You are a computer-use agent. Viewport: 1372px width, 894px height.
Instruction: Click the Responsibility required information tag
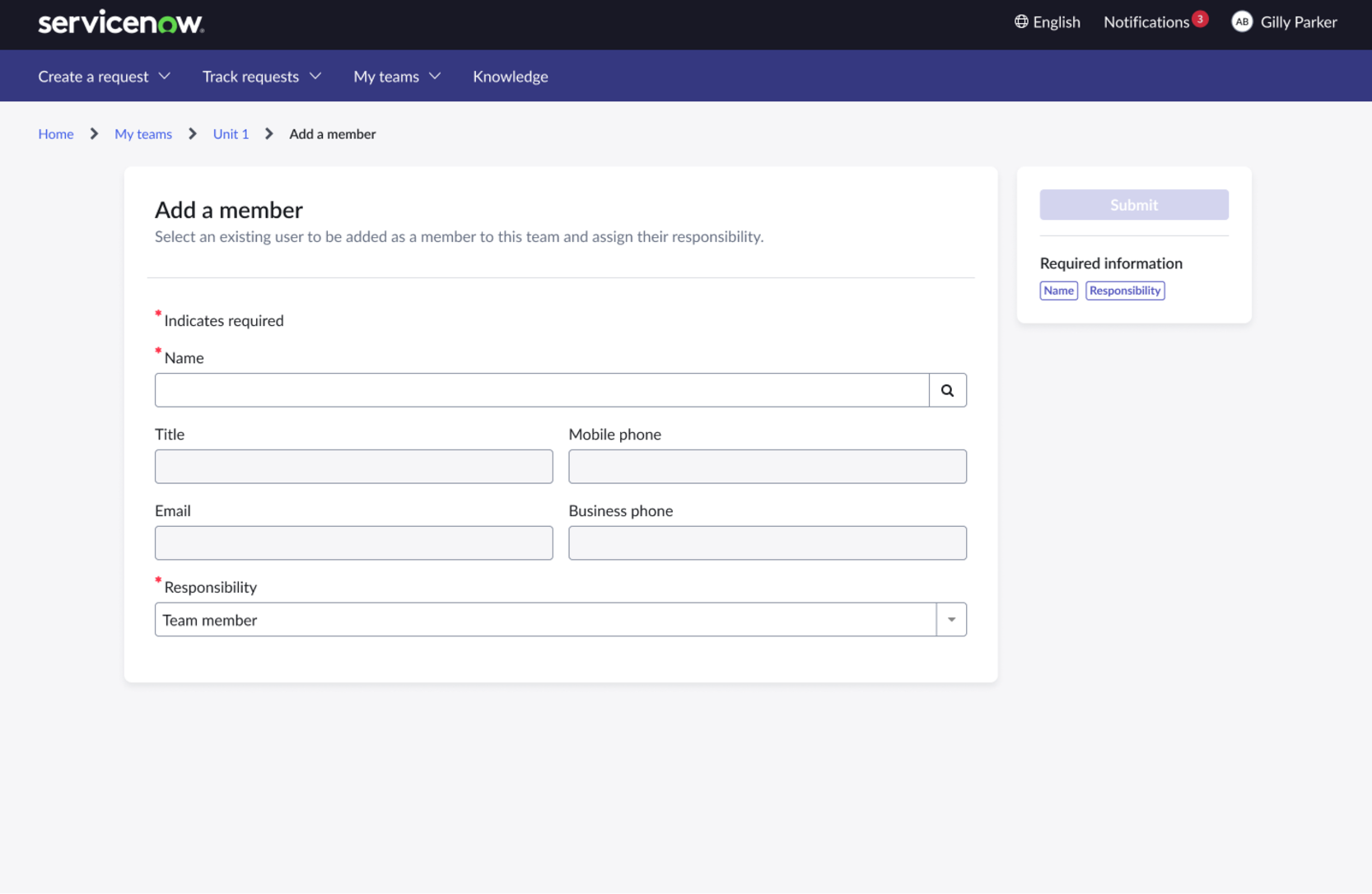(1125, 291)
